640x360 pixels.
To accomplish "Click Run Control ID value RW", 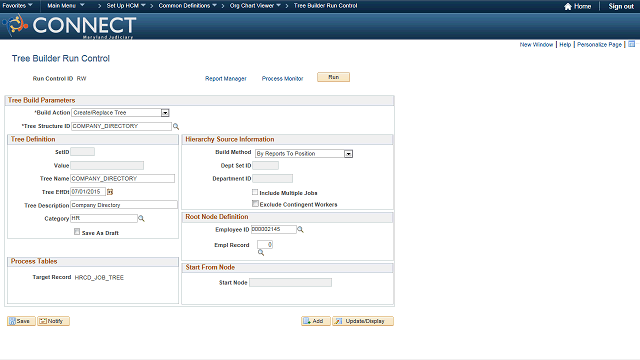I will pos(81,78).
